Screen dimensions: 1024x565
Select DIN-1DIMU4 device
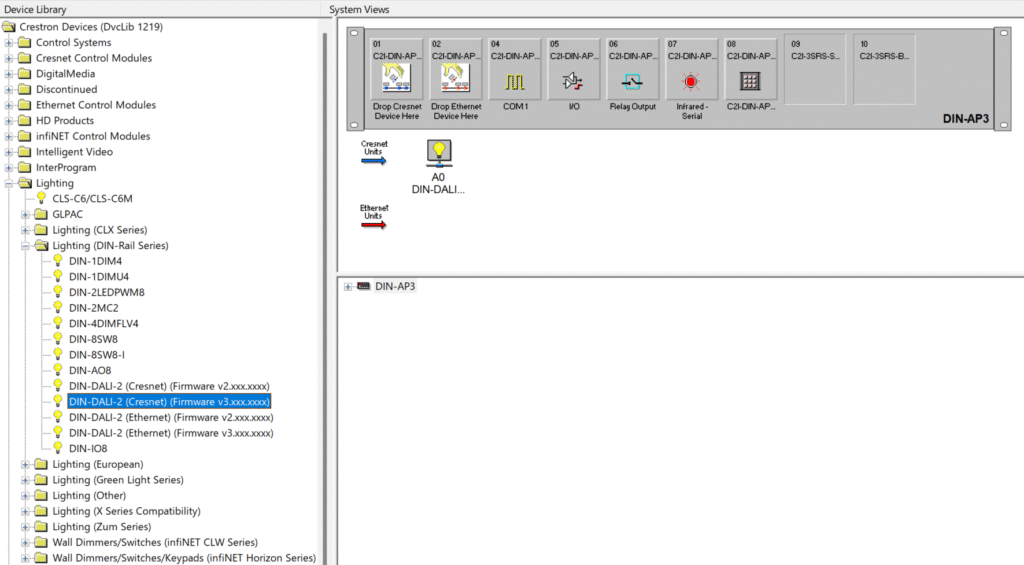(99, 276)
